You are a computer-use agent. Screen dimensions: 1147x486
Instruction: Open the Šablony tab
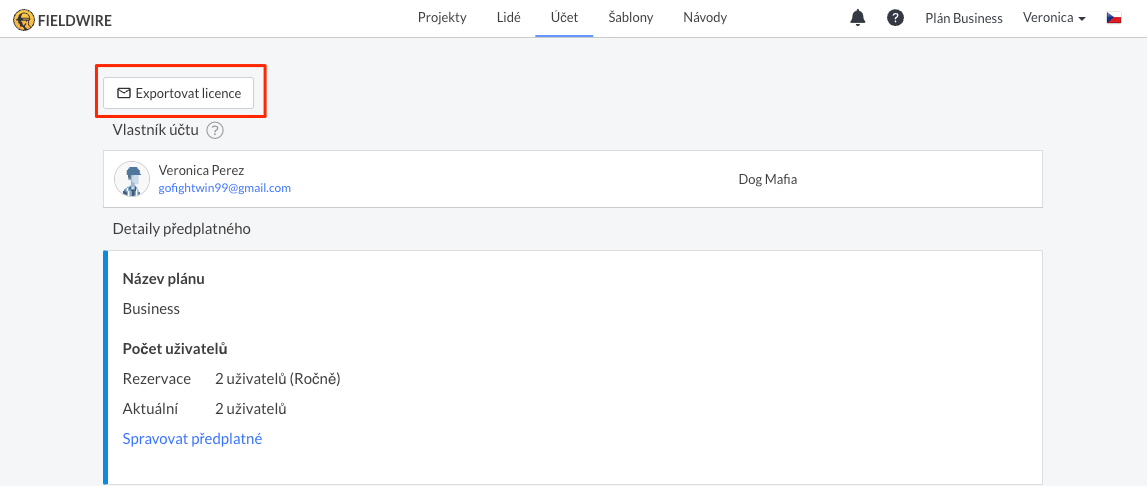(631, 18)
